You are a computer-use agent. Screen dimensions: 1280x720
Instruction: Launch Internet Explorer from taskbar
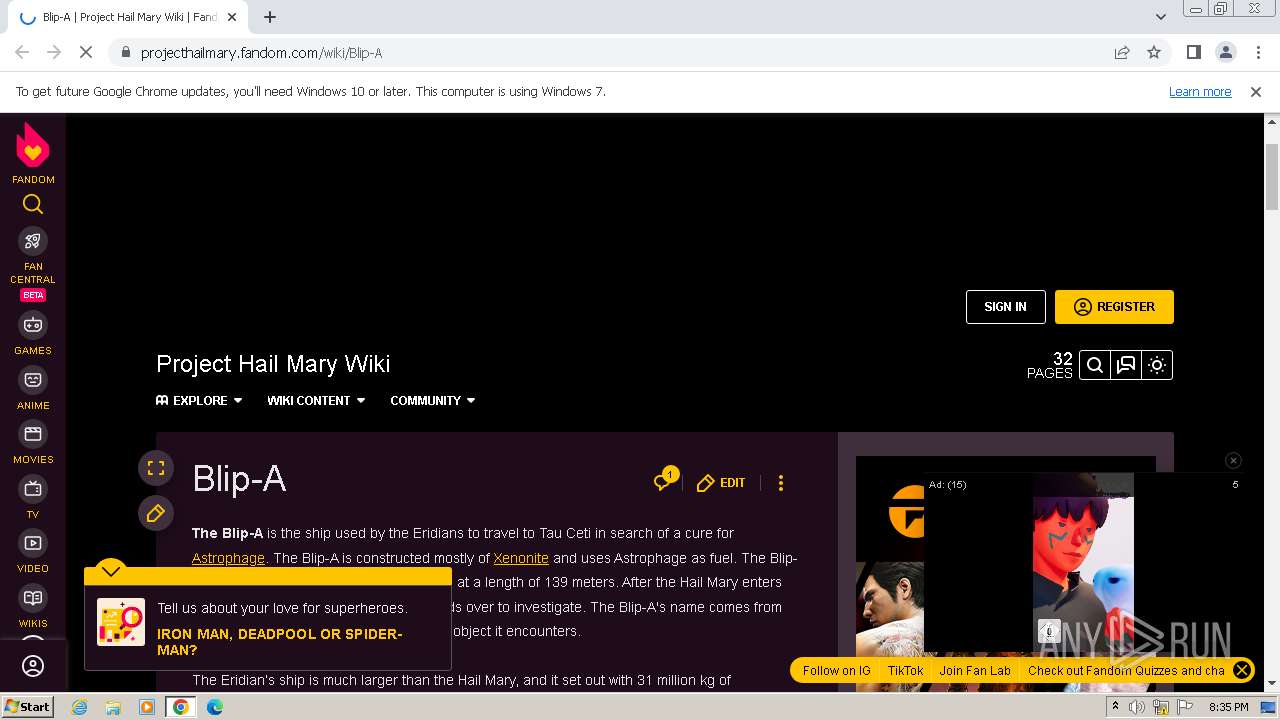coord(79,707)
